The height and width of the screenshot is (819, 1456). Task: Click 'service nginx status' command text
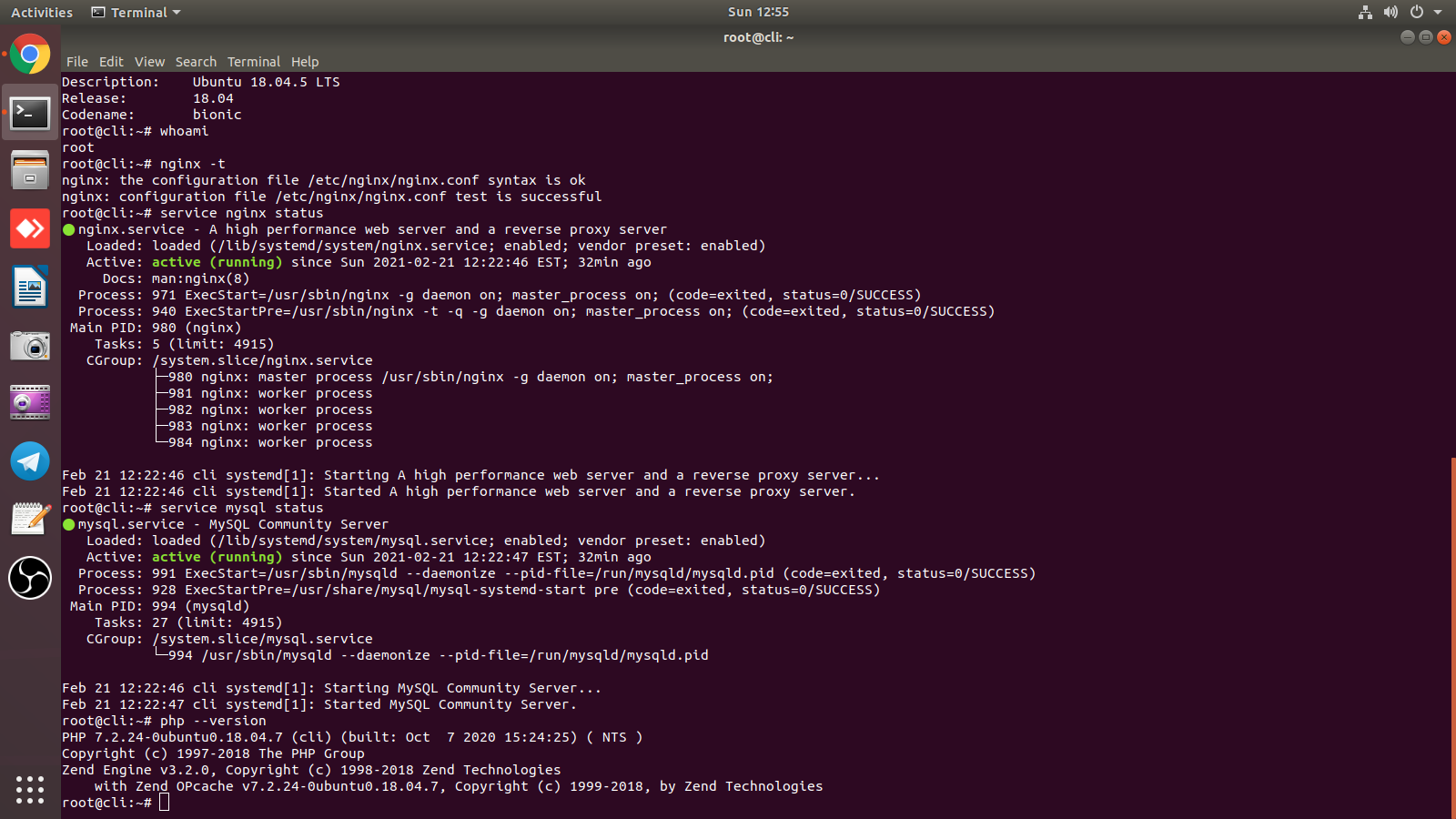(241, 213)
